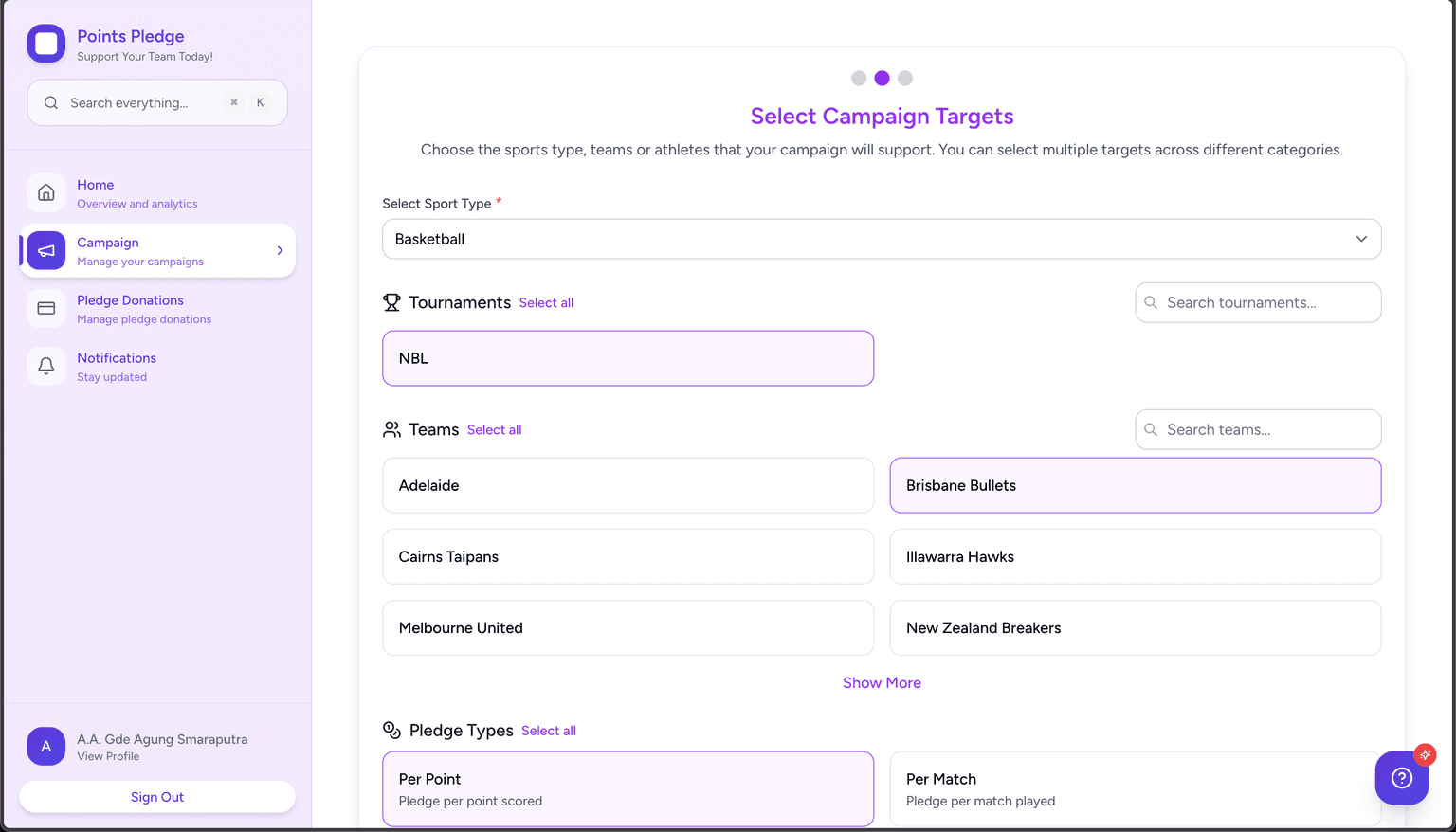Click the people icon beside Teams
This screenshot has height=832, width=1456.
point(391,428)
